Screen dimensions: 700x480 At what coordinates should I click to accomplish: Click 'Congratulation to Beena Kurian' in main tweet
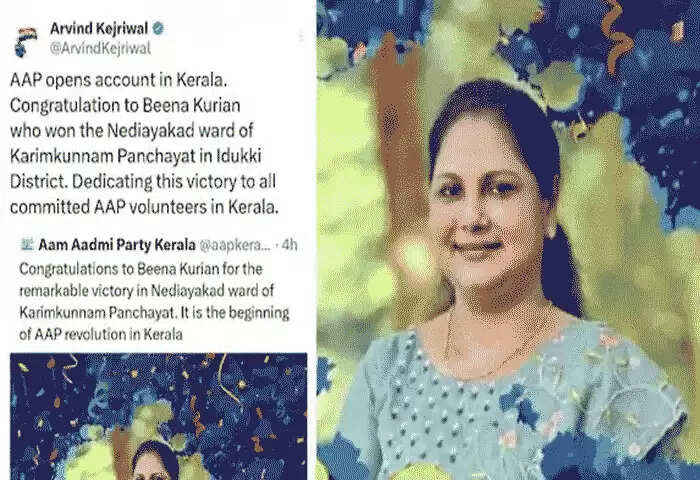coord(125,105)
